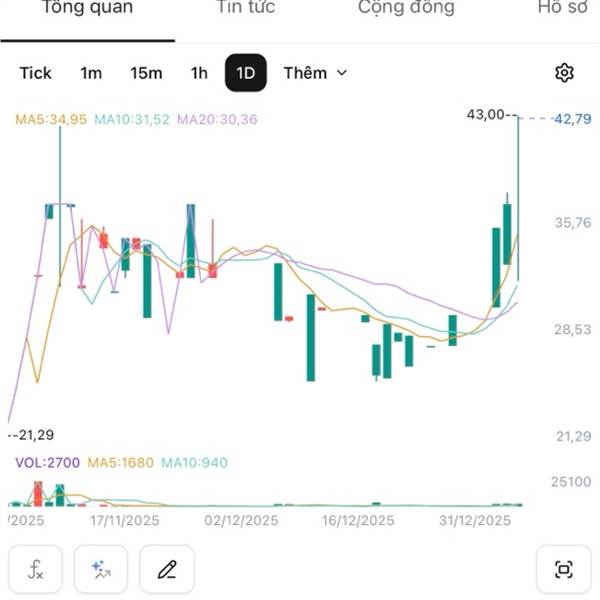Switch to Tin tức tab
600x600 pixels.
click(x=246, y=8)
